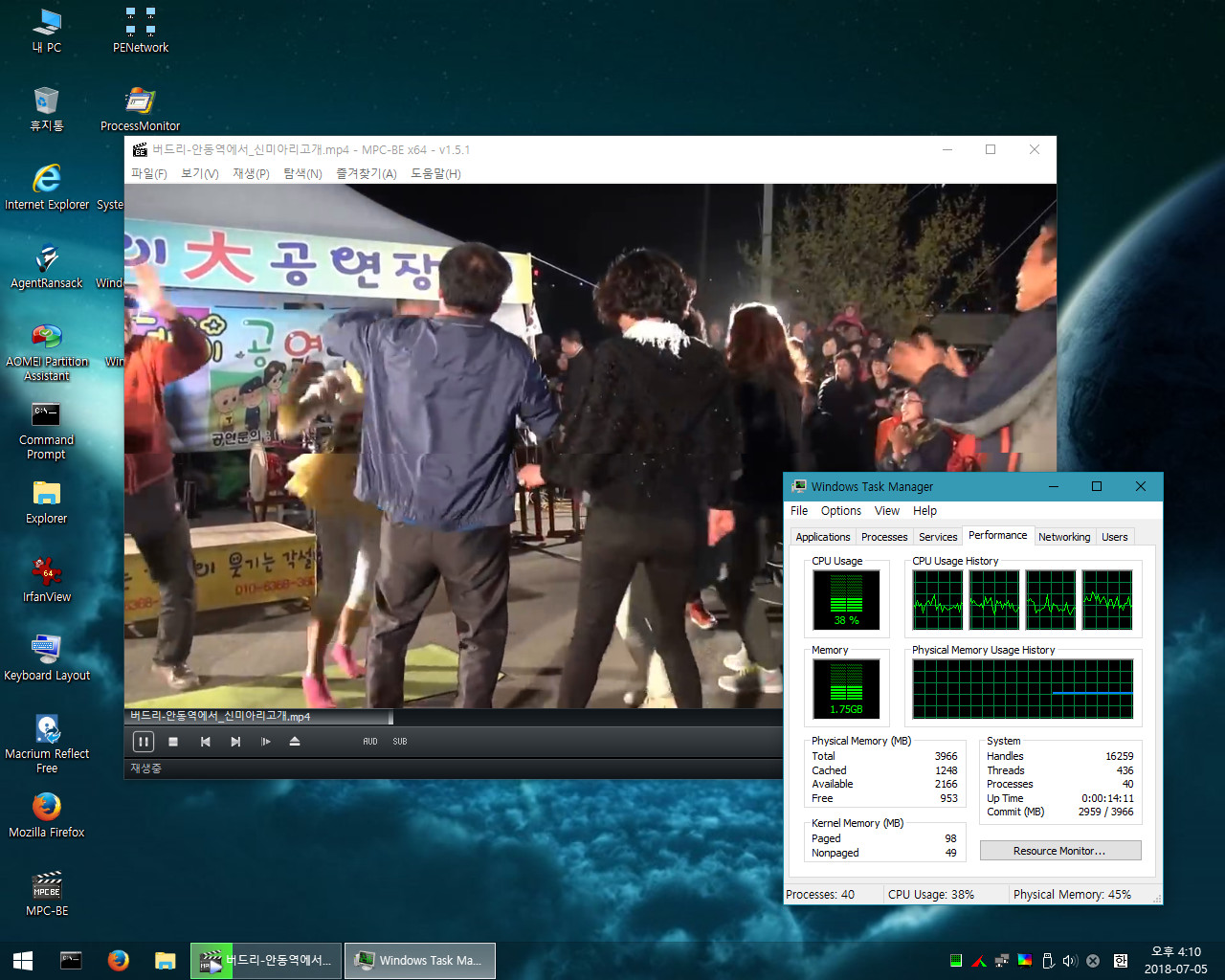1225x980 pixels.
Task: Open the 즐겨찾기(A) menu in MPC-BE
Action: pos(367,174)
